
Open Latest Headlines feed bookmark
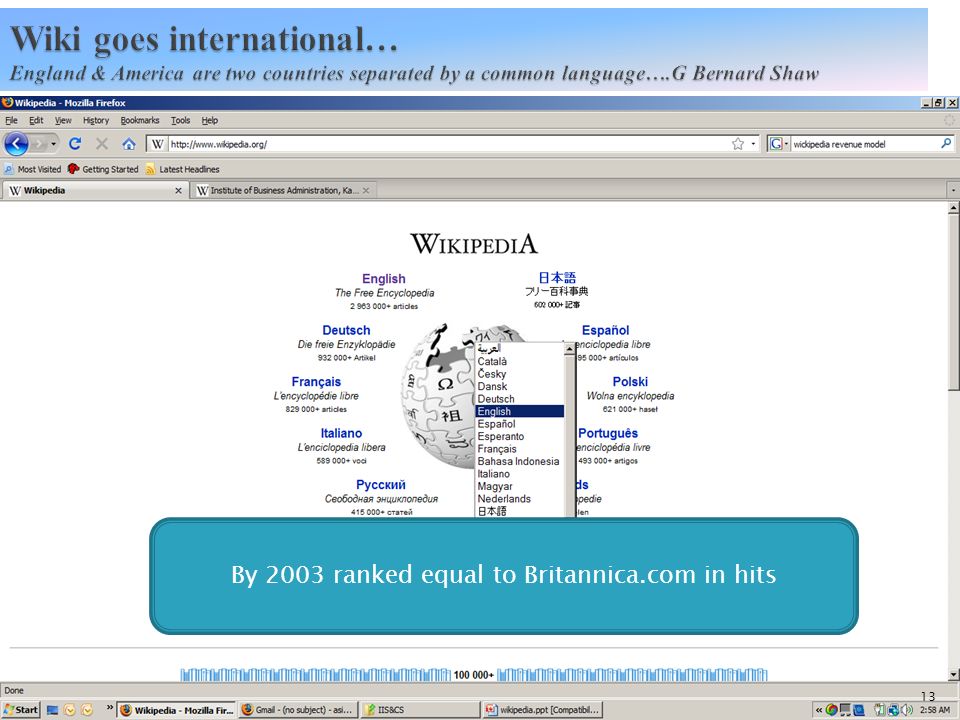point(182,169)
